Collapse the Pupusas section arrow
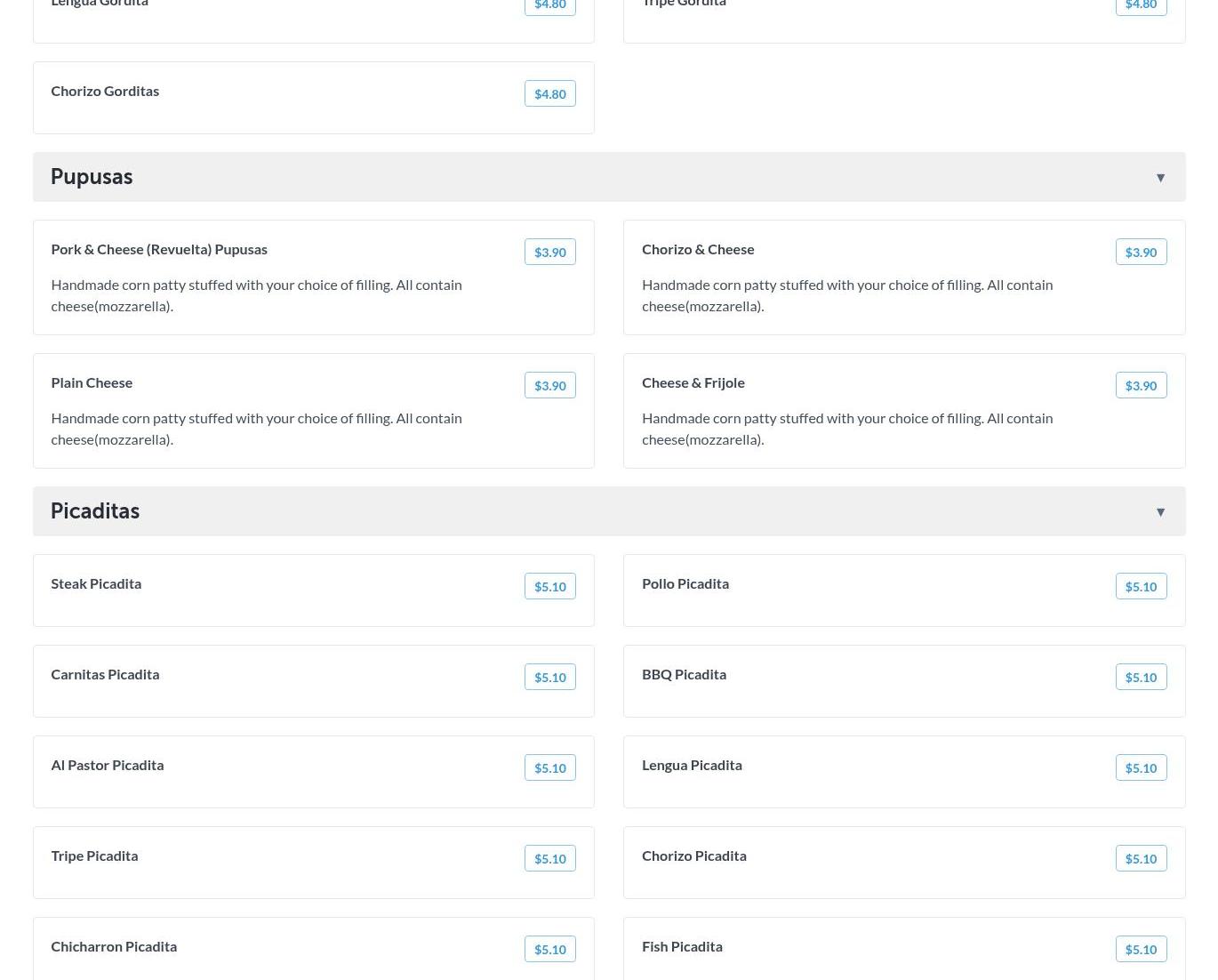 point(1160,178)
